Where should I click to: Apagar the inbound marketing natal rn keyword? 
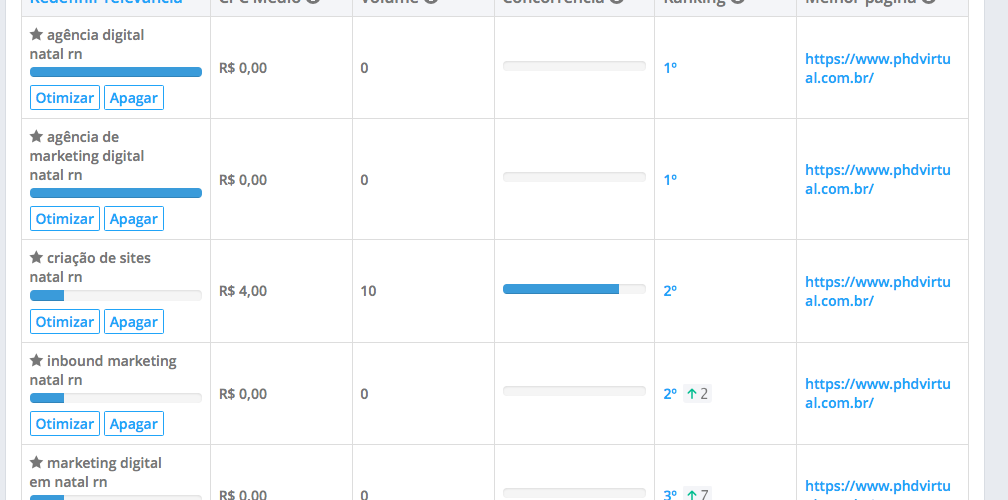tap(134, 424)
